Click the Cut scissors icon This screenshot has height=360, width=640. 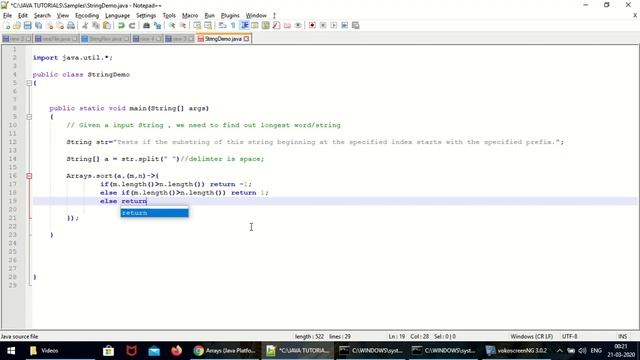pyautogui.click(x=85, y=25)
